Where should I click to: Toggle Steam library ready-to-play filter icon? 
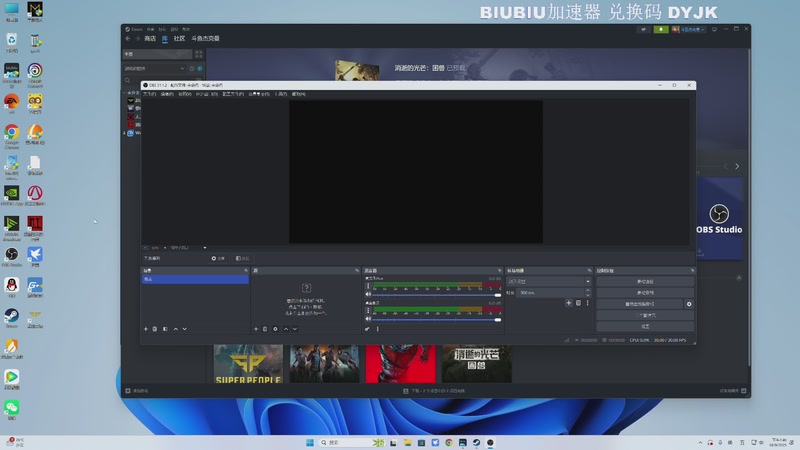coord(200,68)
